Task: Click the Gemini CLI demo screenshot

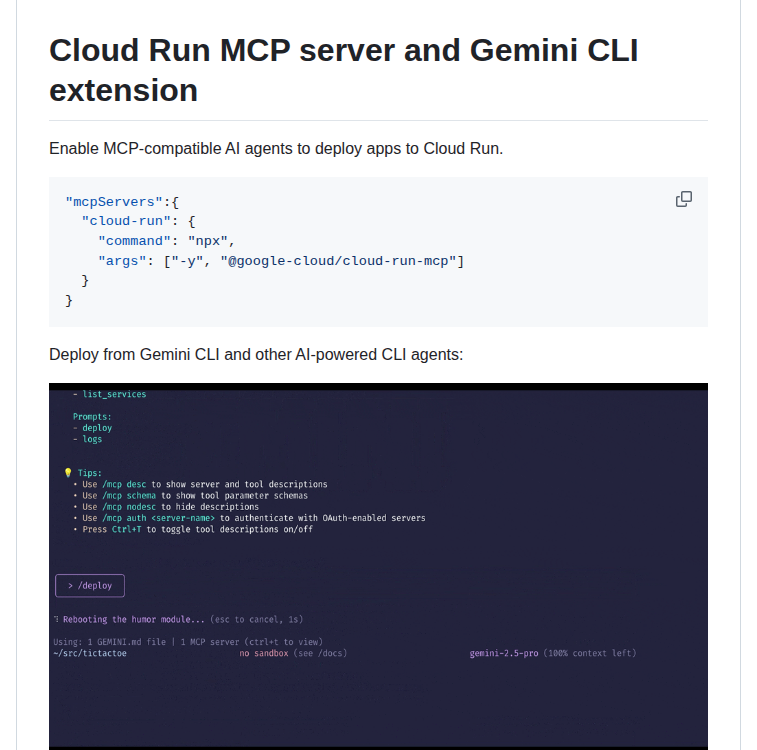Action: pos(378,566)
